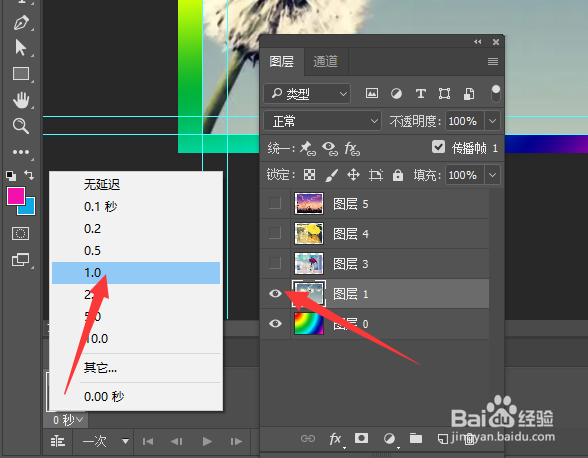Select the Zoom magnifier tool
Image resolution: width=588 pixels, height=458 pixels.
tap(21, 126)
